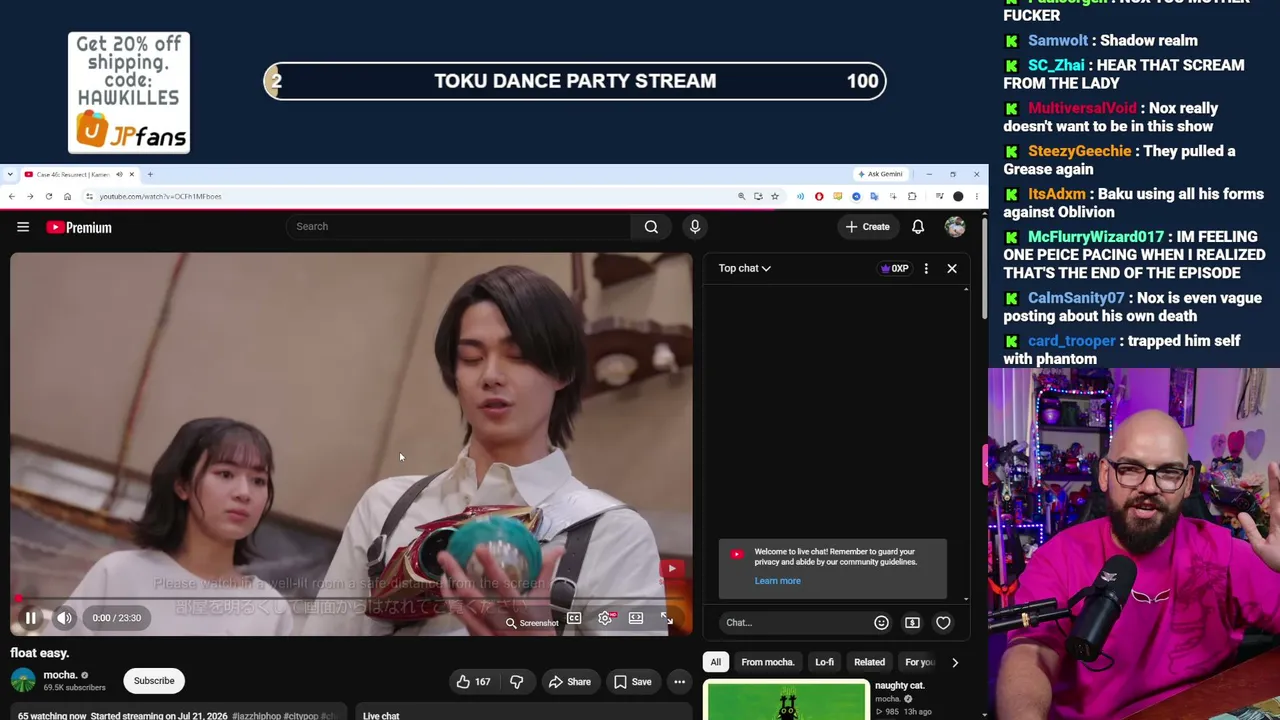
Task: Expand the tab search dropdown arrow
Action: point(10,175)
